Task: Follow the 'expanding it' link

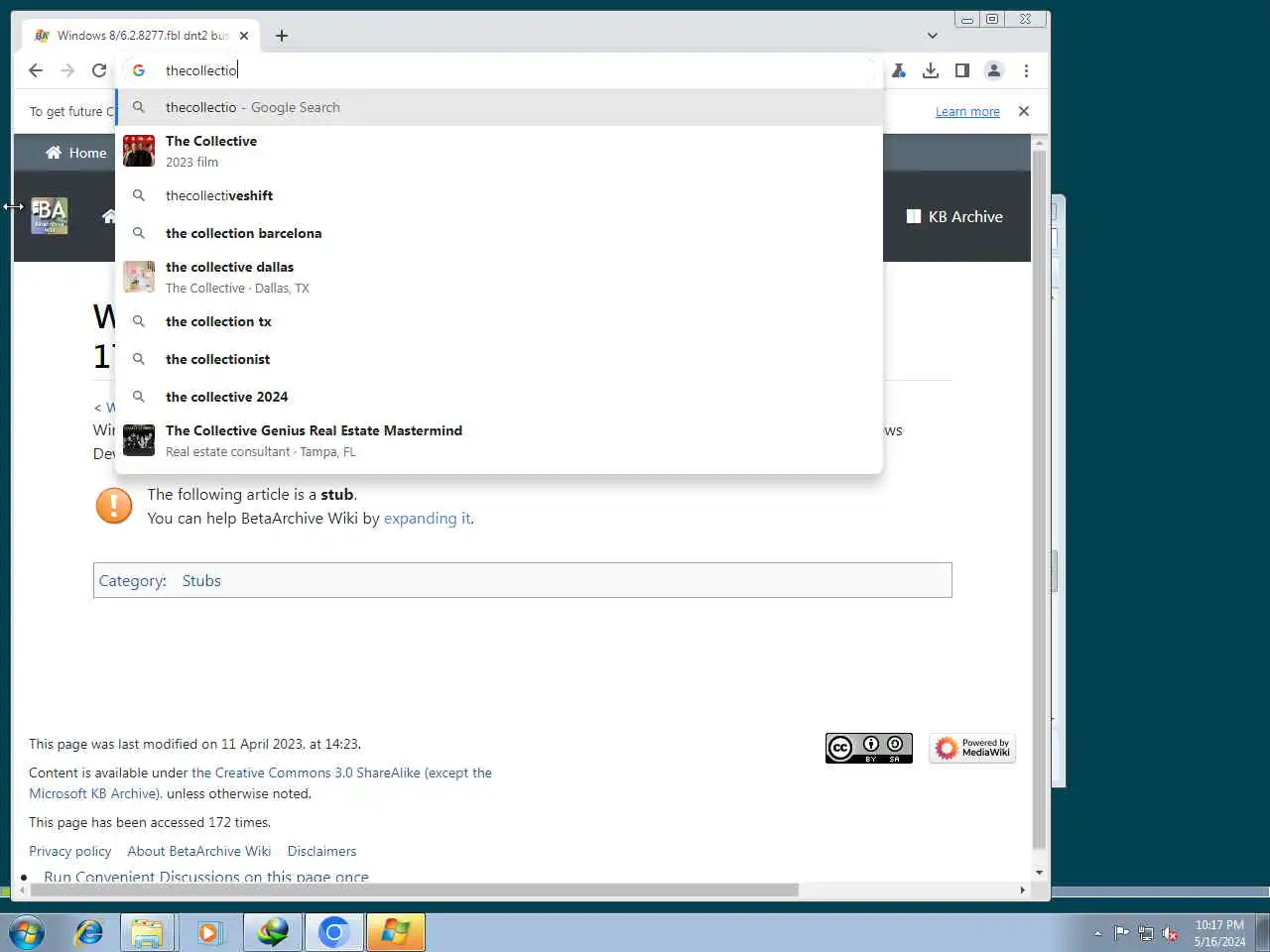Action: click(x=427, y=518)
